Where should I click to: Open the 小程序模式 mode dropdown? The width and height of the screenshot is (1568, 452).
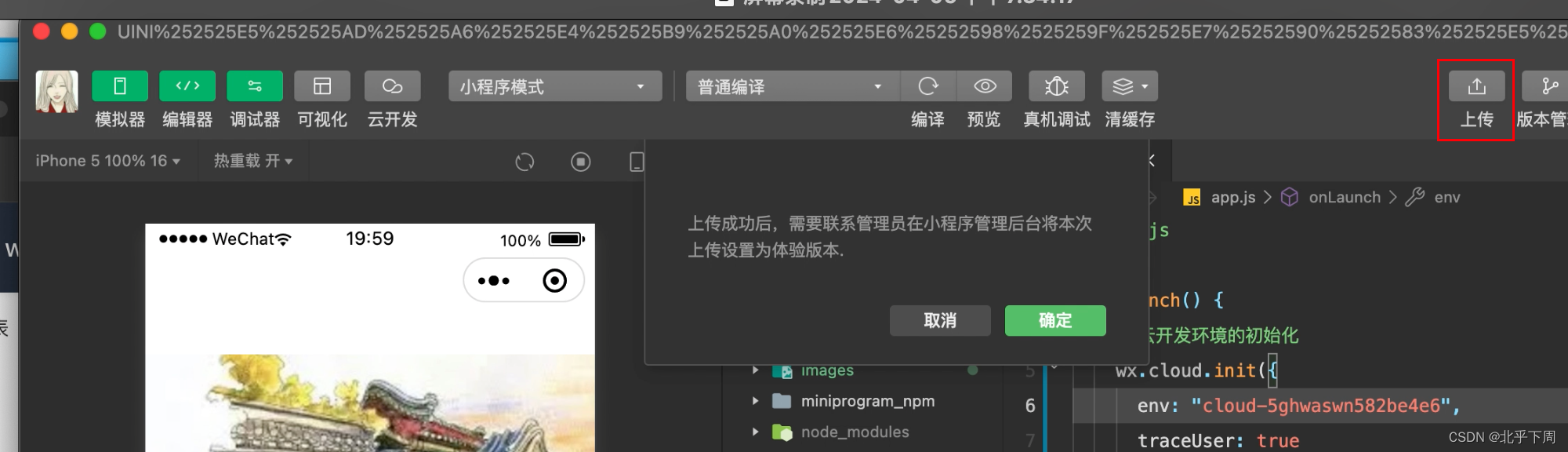(x=555, y=86)
